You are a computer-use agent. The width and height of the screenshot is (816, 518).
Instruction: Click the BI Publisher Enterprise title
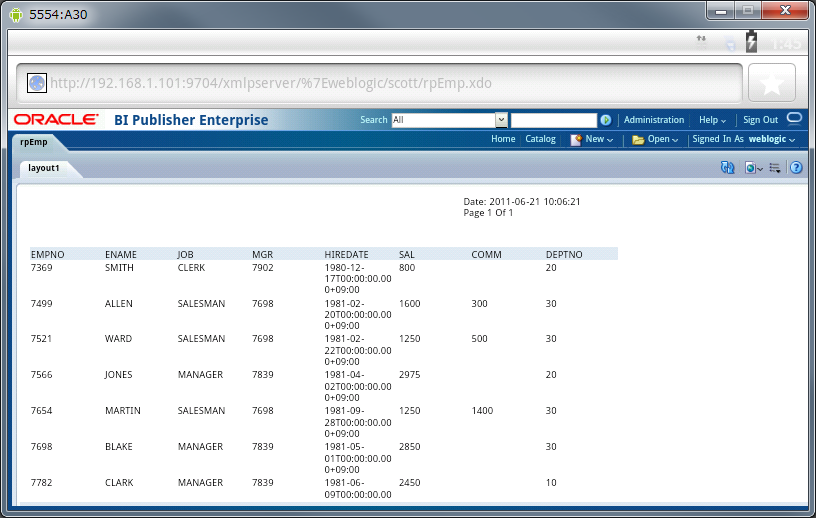click(x=191, y=120)
